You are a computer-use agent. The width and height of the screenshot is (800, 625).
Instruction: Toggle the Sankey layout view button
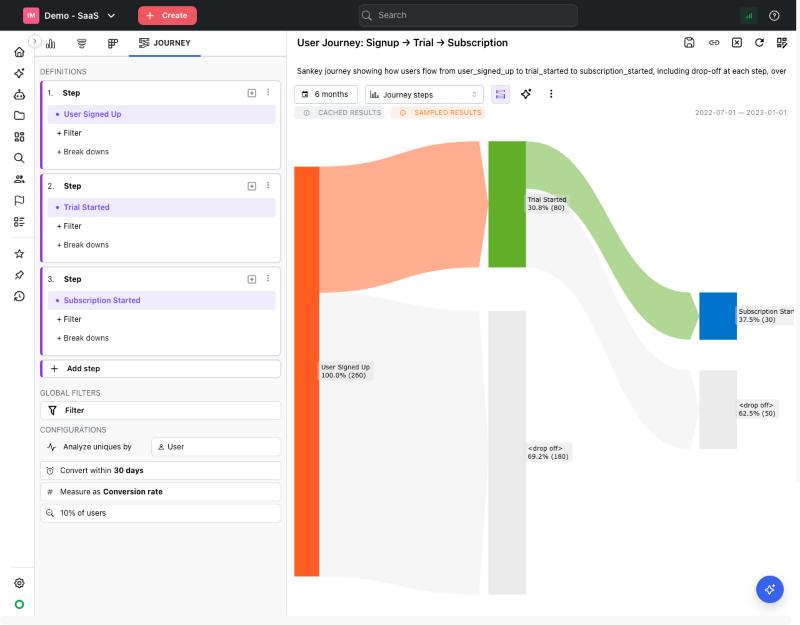click(500, 94)
